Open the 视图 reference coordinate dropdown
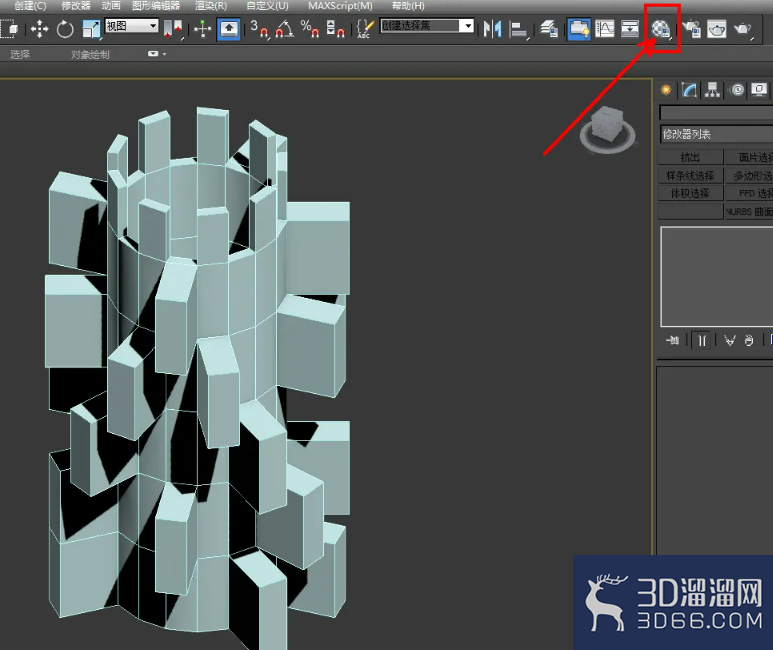Screen dimensions: 773x650 (132, 26)
